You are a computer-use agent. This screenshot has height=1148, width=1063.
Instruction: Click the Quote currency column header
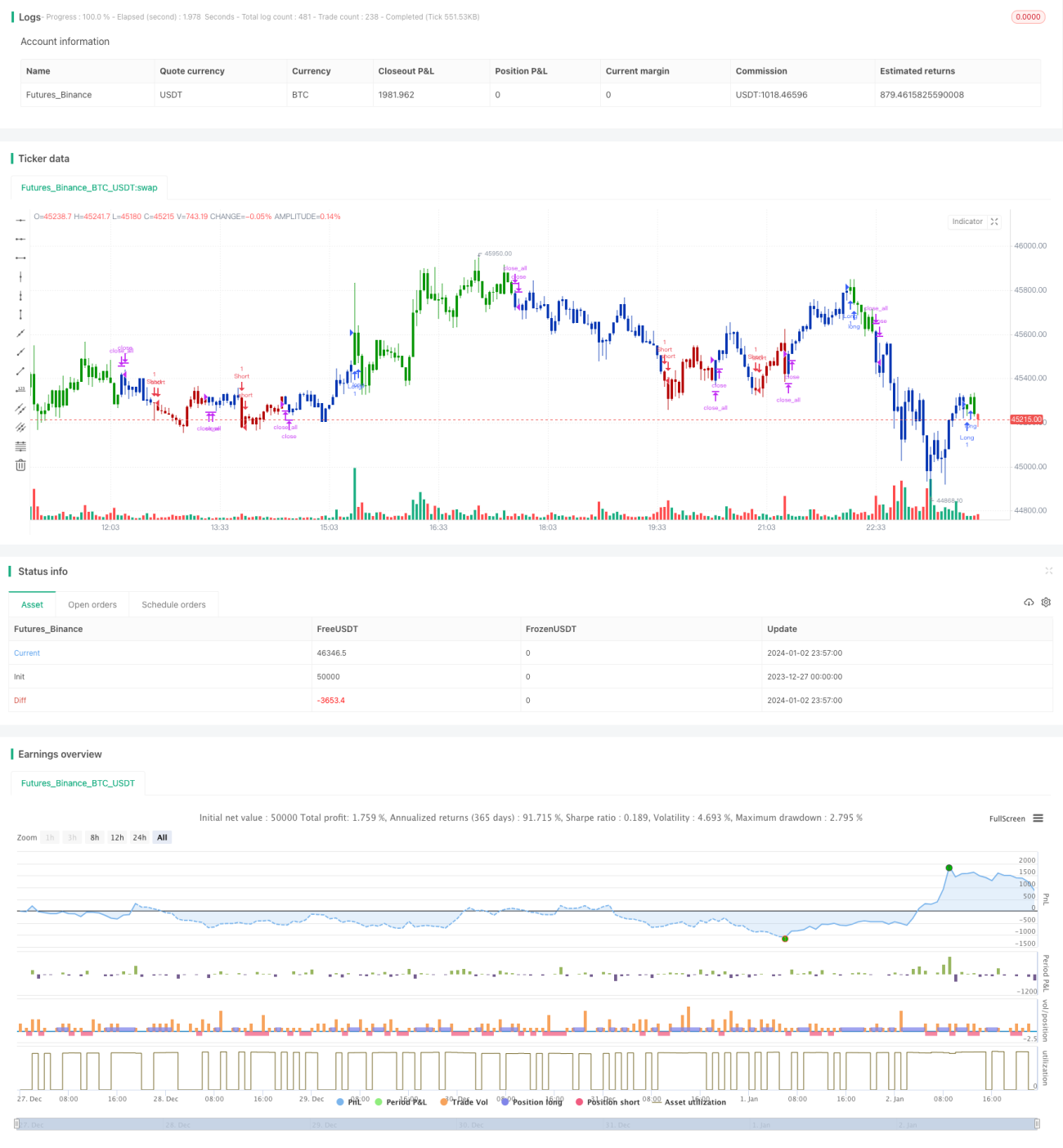pos(192,71)
